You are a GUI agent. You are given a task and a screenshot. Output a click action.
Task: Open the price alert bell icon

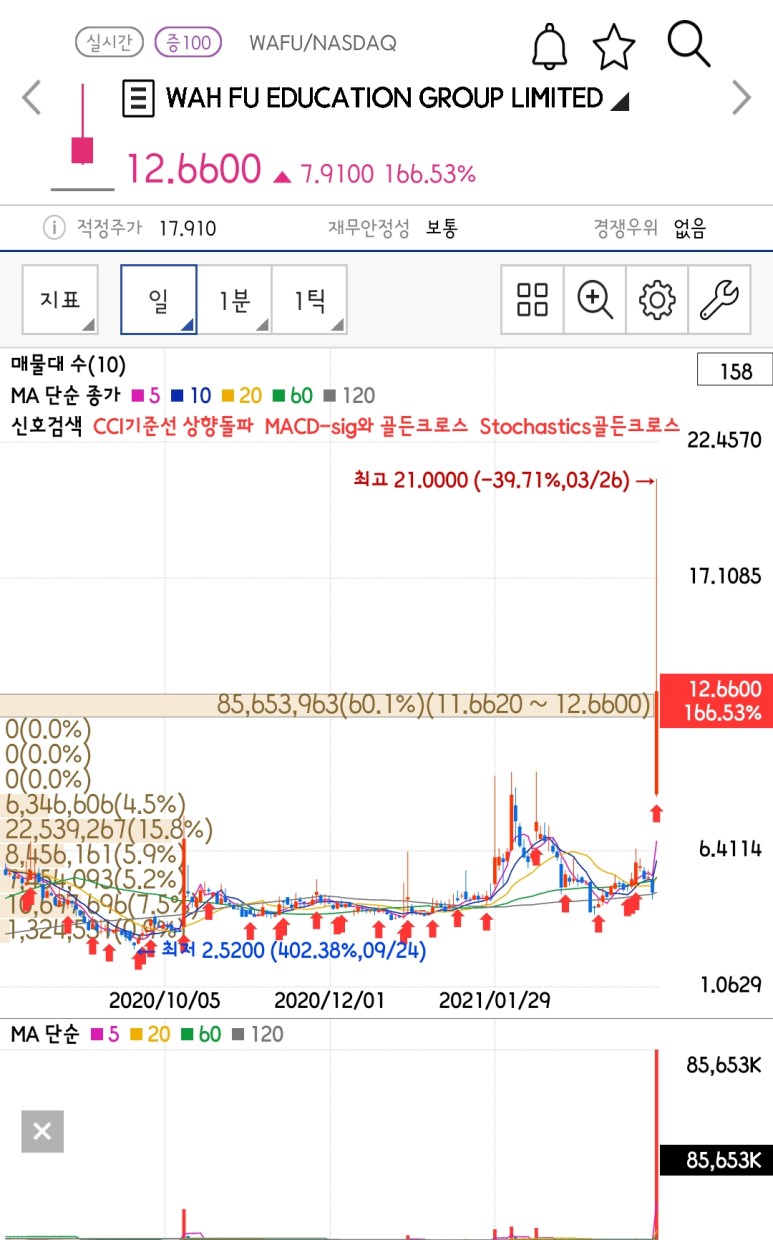tap(549, 46)
